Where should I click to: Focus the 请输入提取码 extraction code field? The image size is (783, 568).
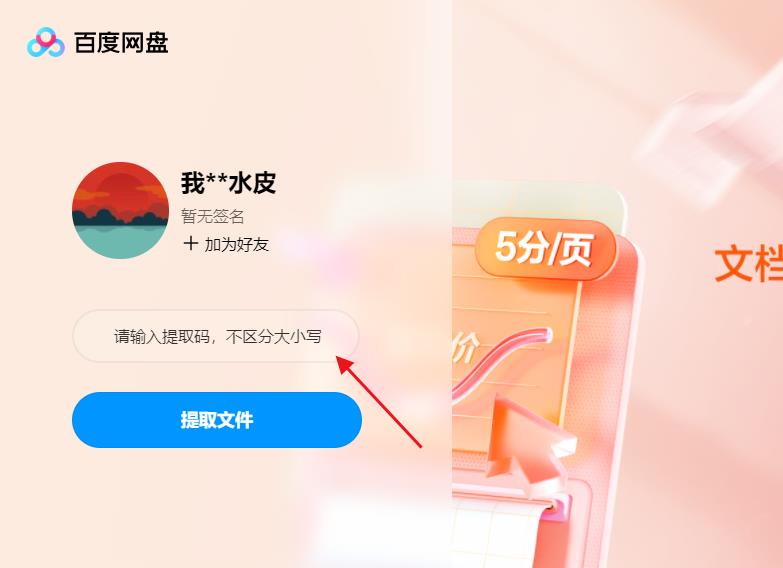[216, 336]
